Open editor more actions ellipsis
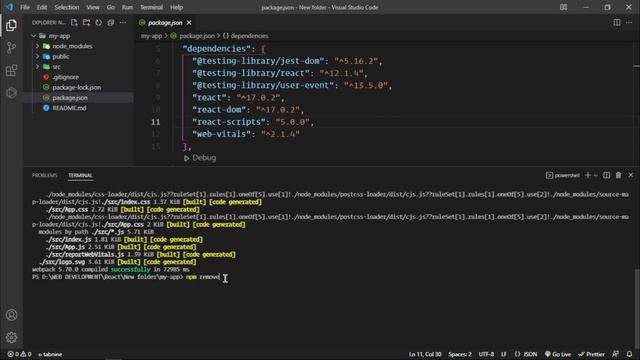 pyautogui.click(x=629, y=23)
